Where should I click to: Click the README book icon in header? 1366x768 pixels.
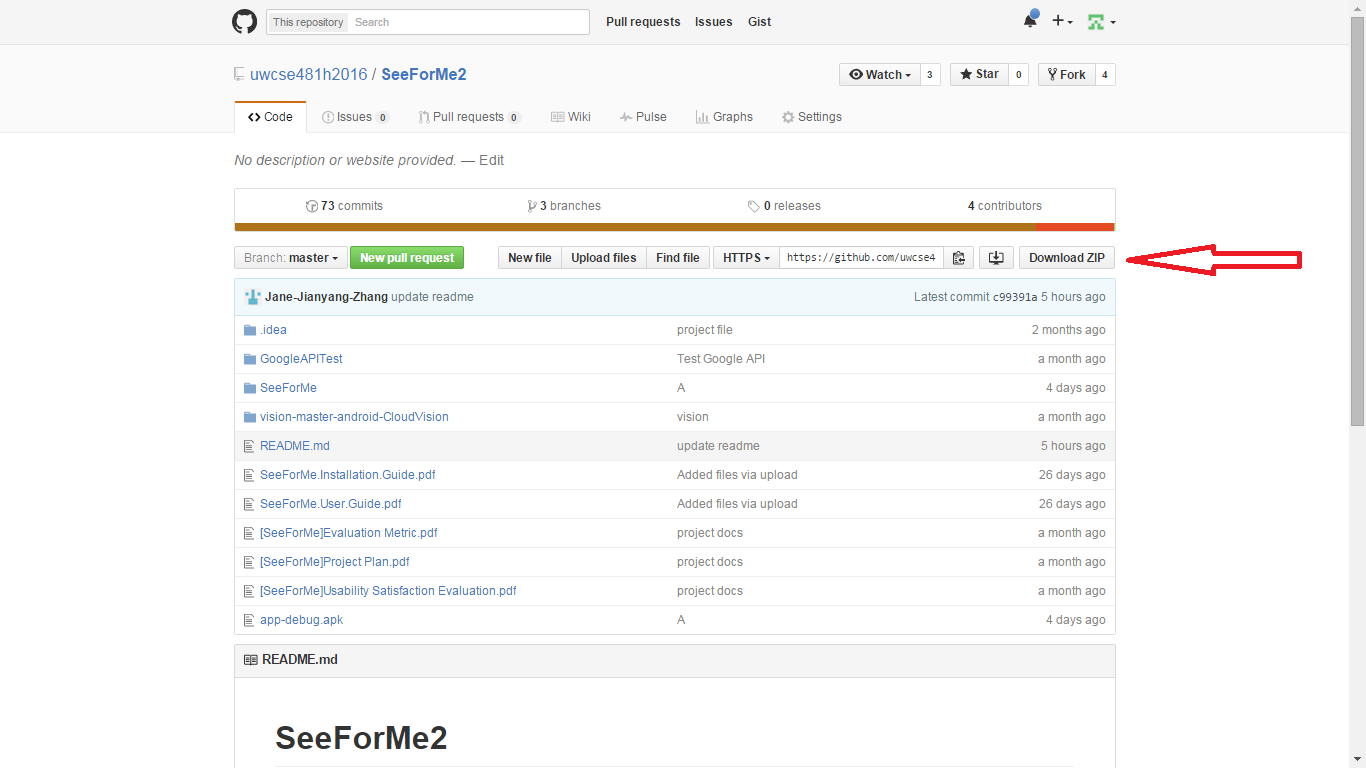(250, 660)
